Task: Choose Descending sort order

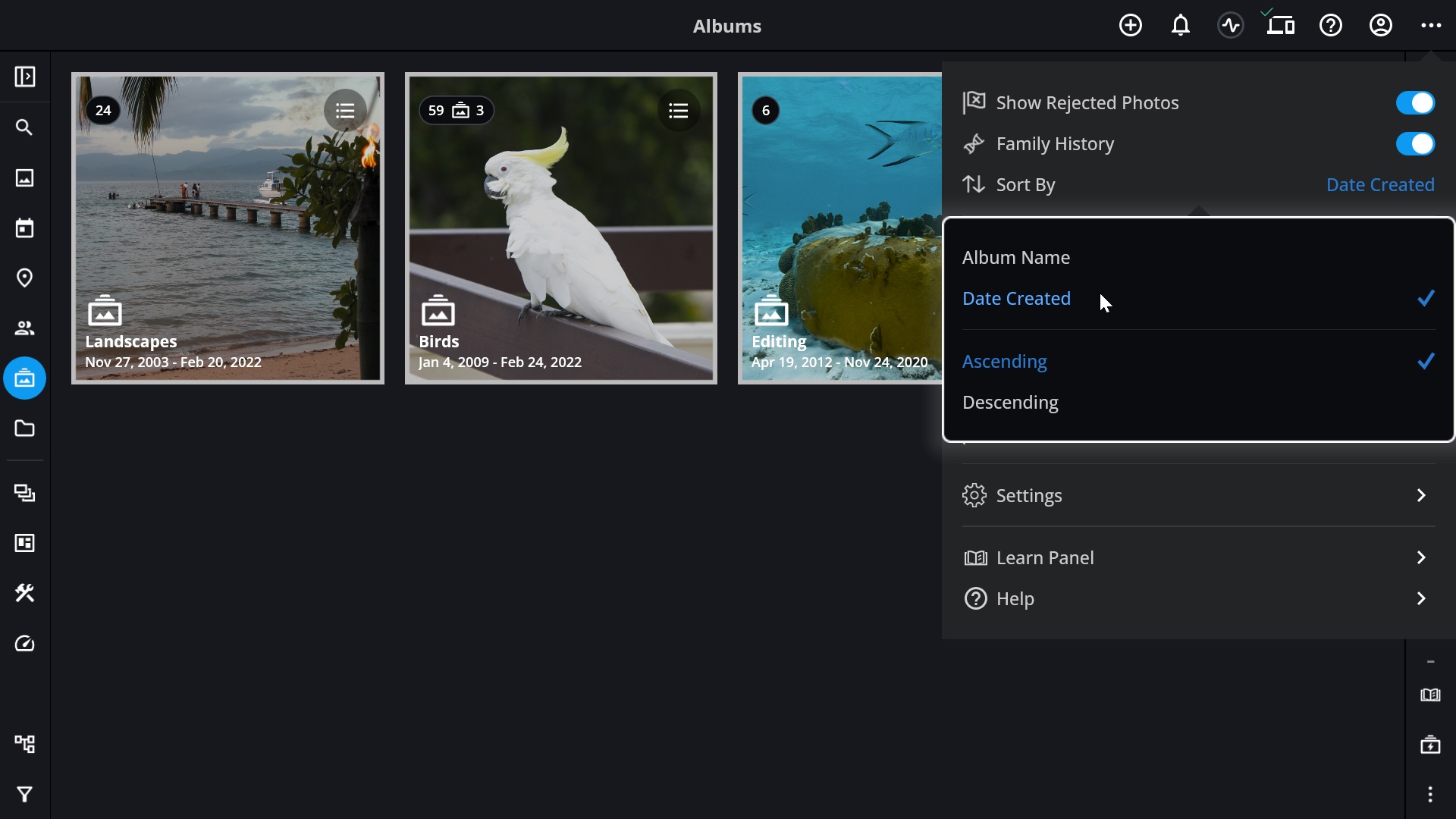Action: [1198, 402]
